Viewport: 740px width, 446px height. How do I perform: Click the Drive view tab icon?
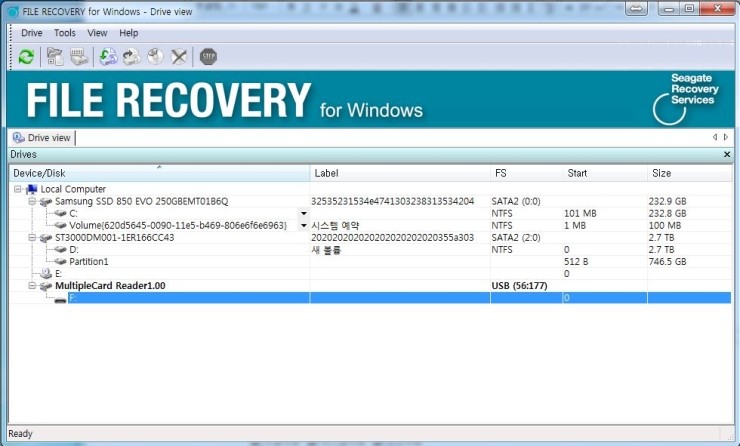coord(18,138)
